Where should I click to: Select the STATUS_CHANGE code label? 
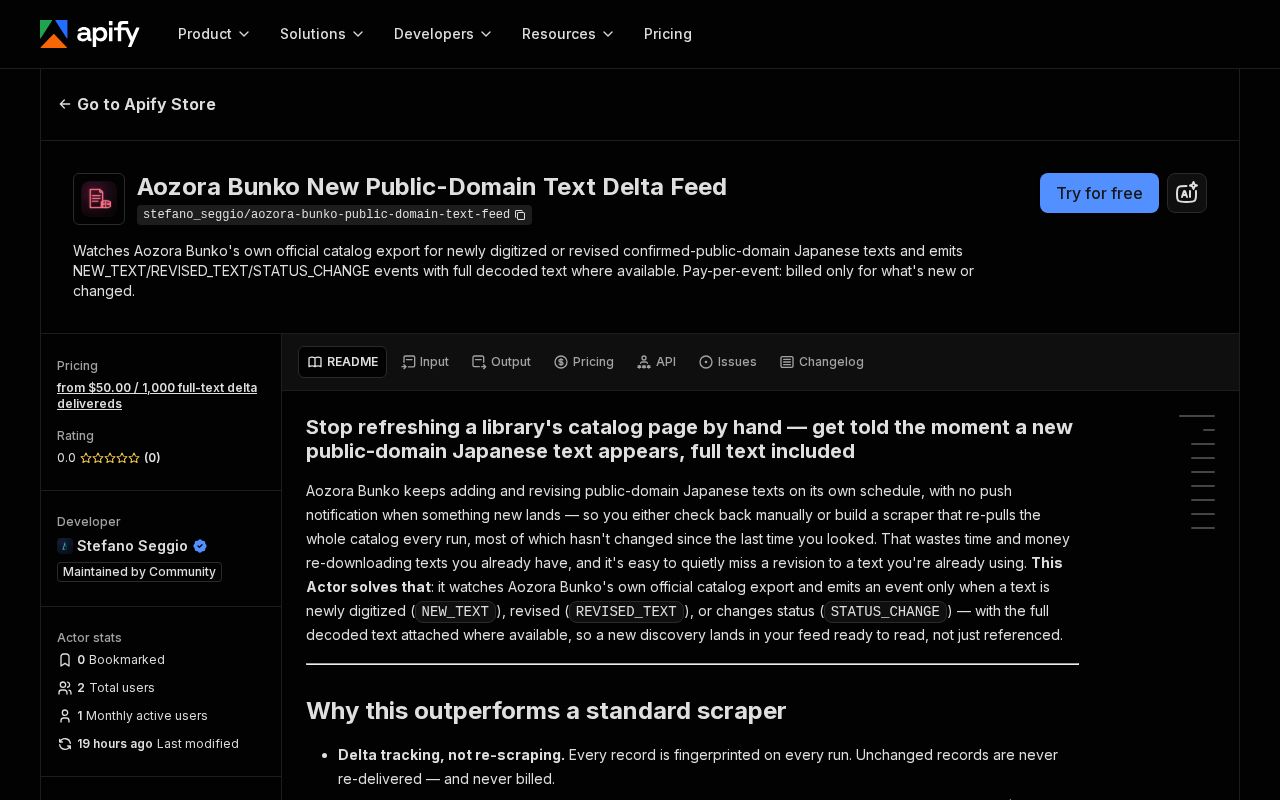click(885, 612)
